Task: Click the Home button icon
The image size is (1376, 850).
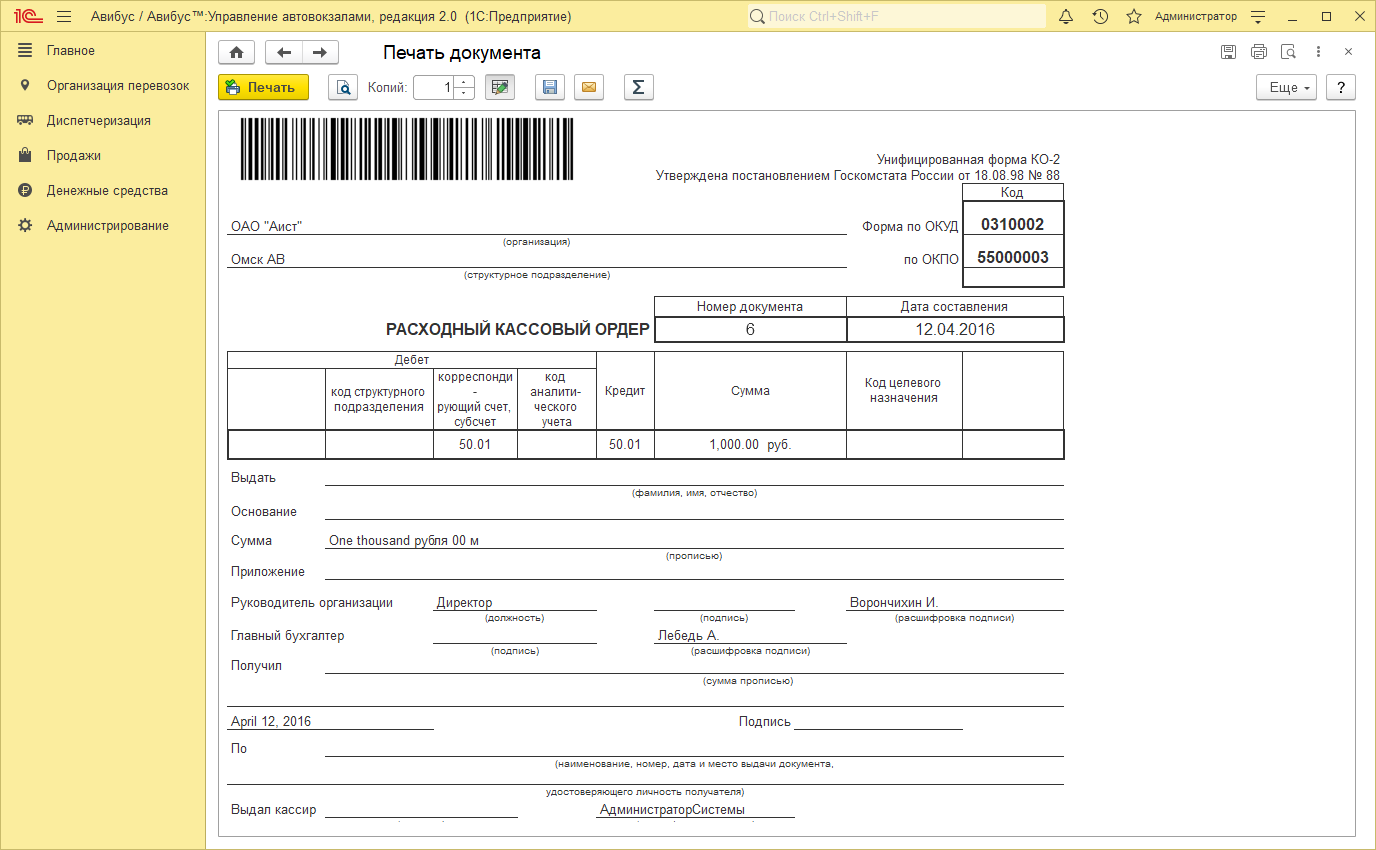Action: coord(236,53)
